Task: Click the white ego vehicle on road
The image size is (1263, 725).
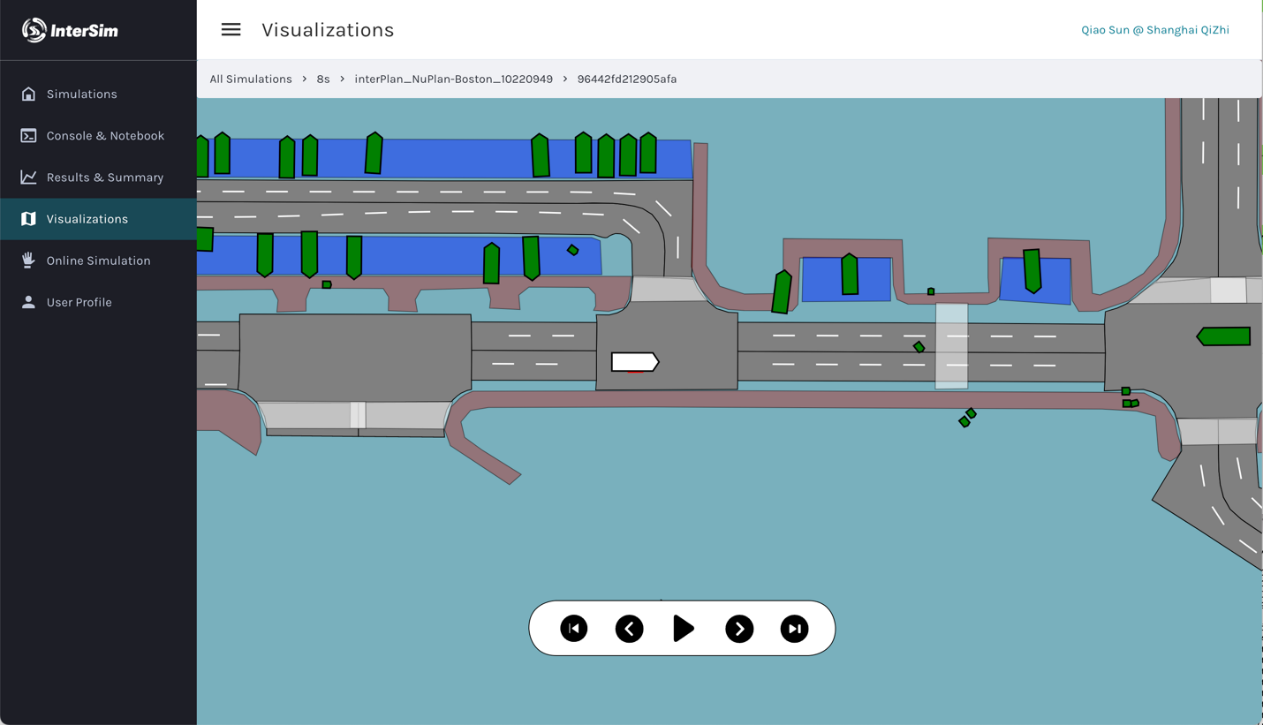Action: [x=634, y=361]
